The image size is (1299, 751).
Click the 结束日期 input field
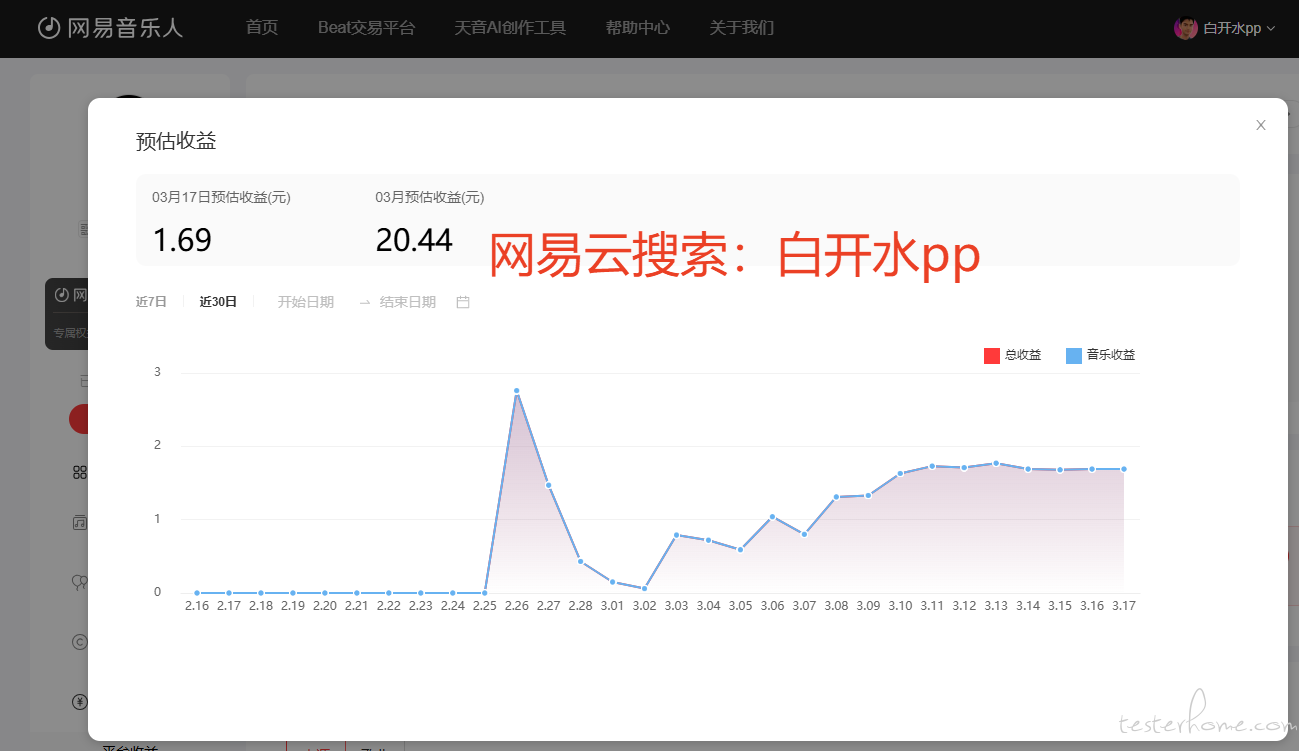[x=408, y=302]
